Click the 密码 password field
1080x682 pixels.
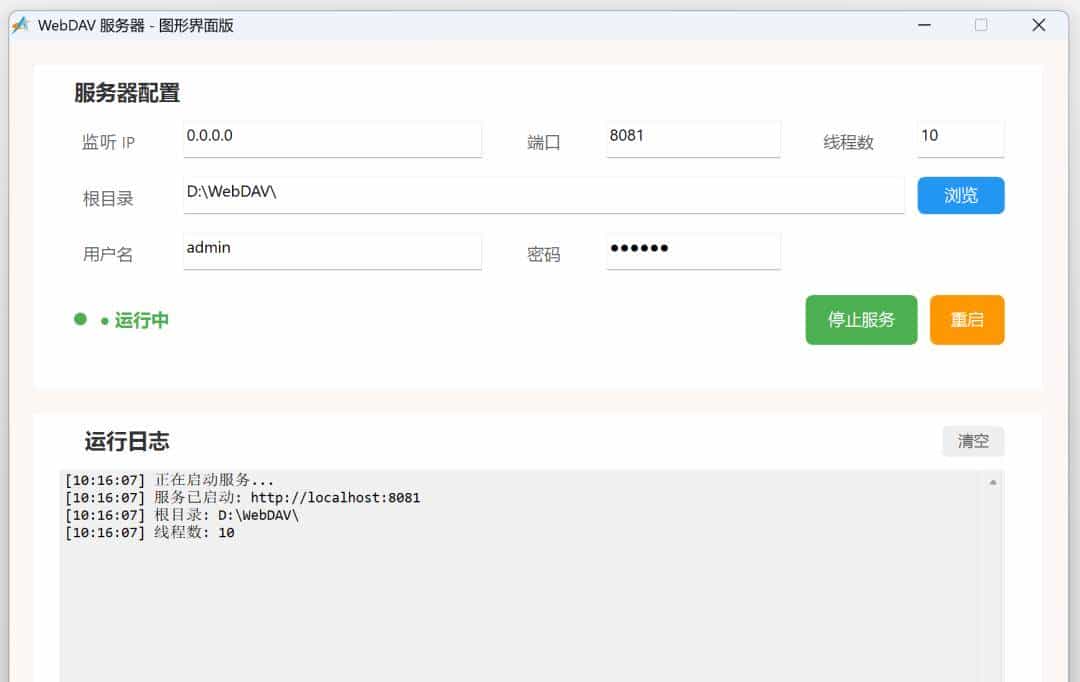pyautogui.click(x=692, y=251)
